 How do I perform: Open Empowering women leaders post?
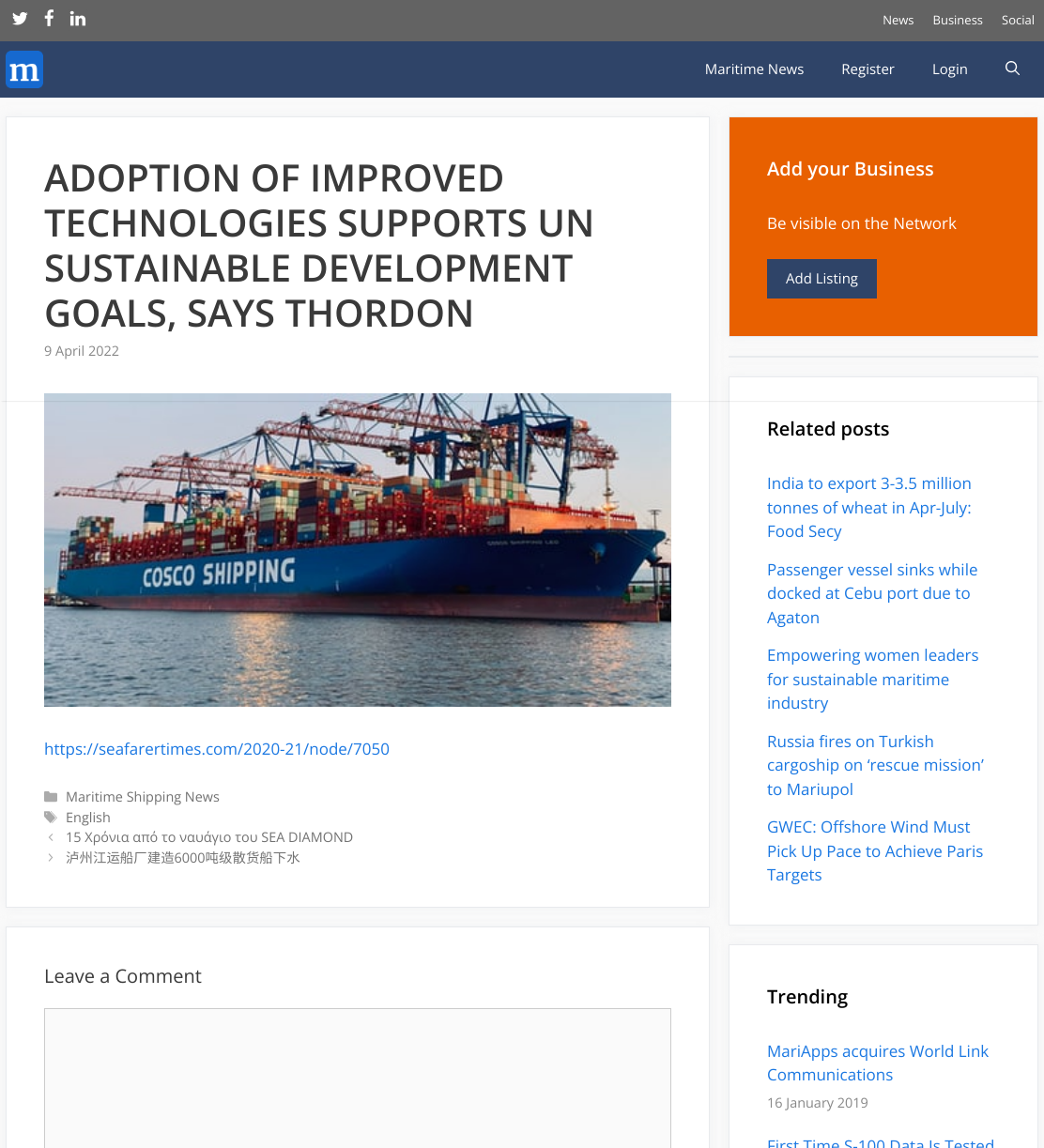pos(873,679)
